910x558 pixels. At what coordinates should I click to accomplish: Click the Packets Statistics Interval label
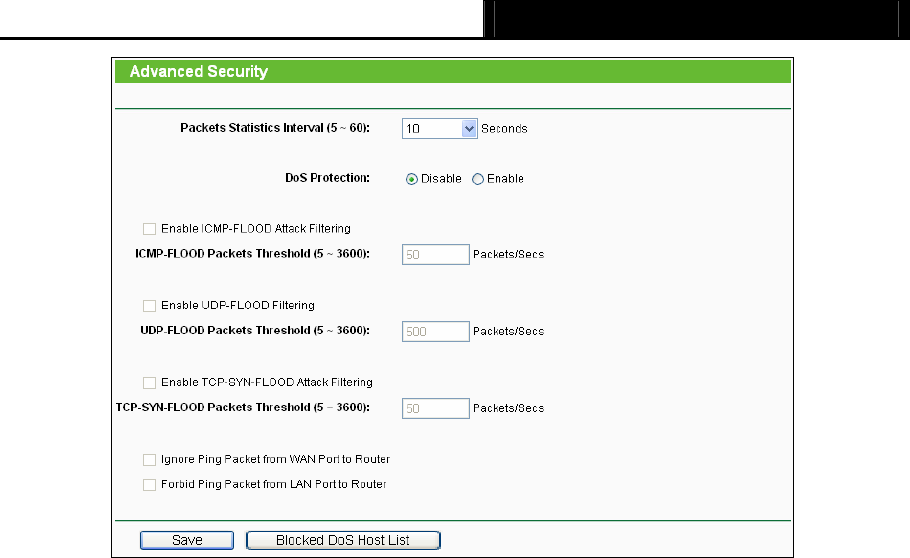275,128
